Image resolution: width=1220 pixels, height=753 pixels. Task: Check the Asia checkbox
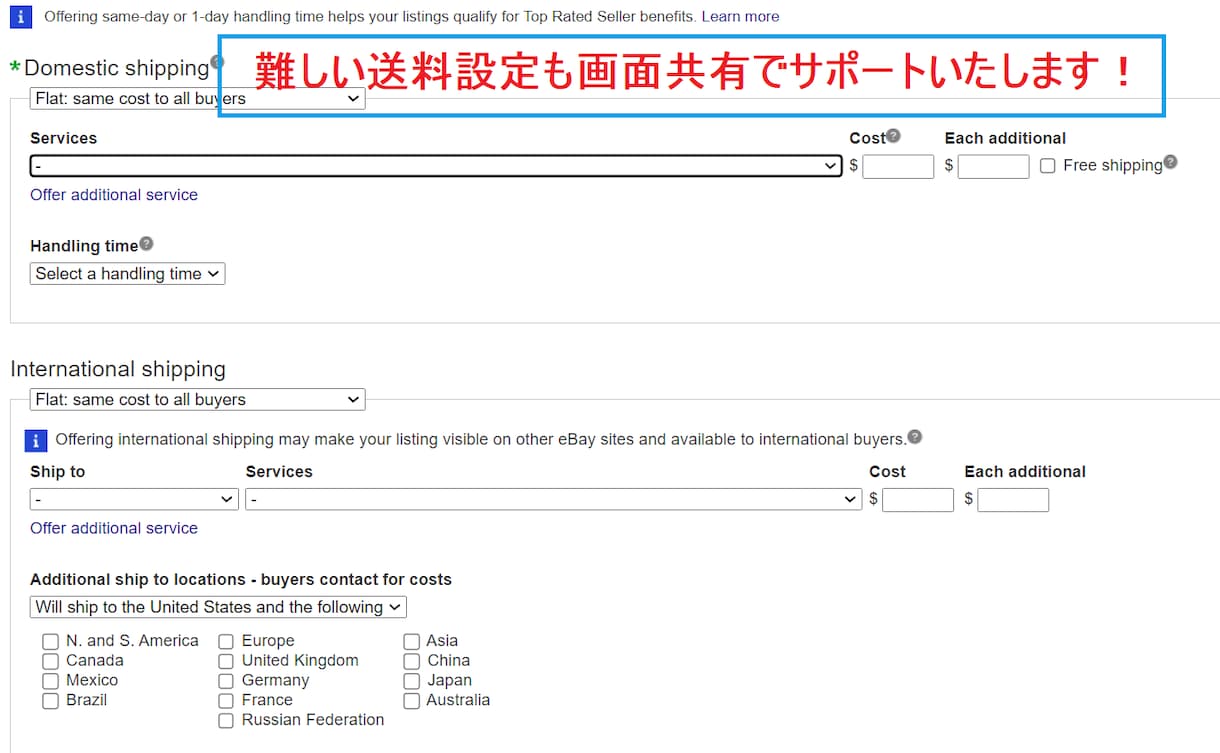[x=411, y=641]
